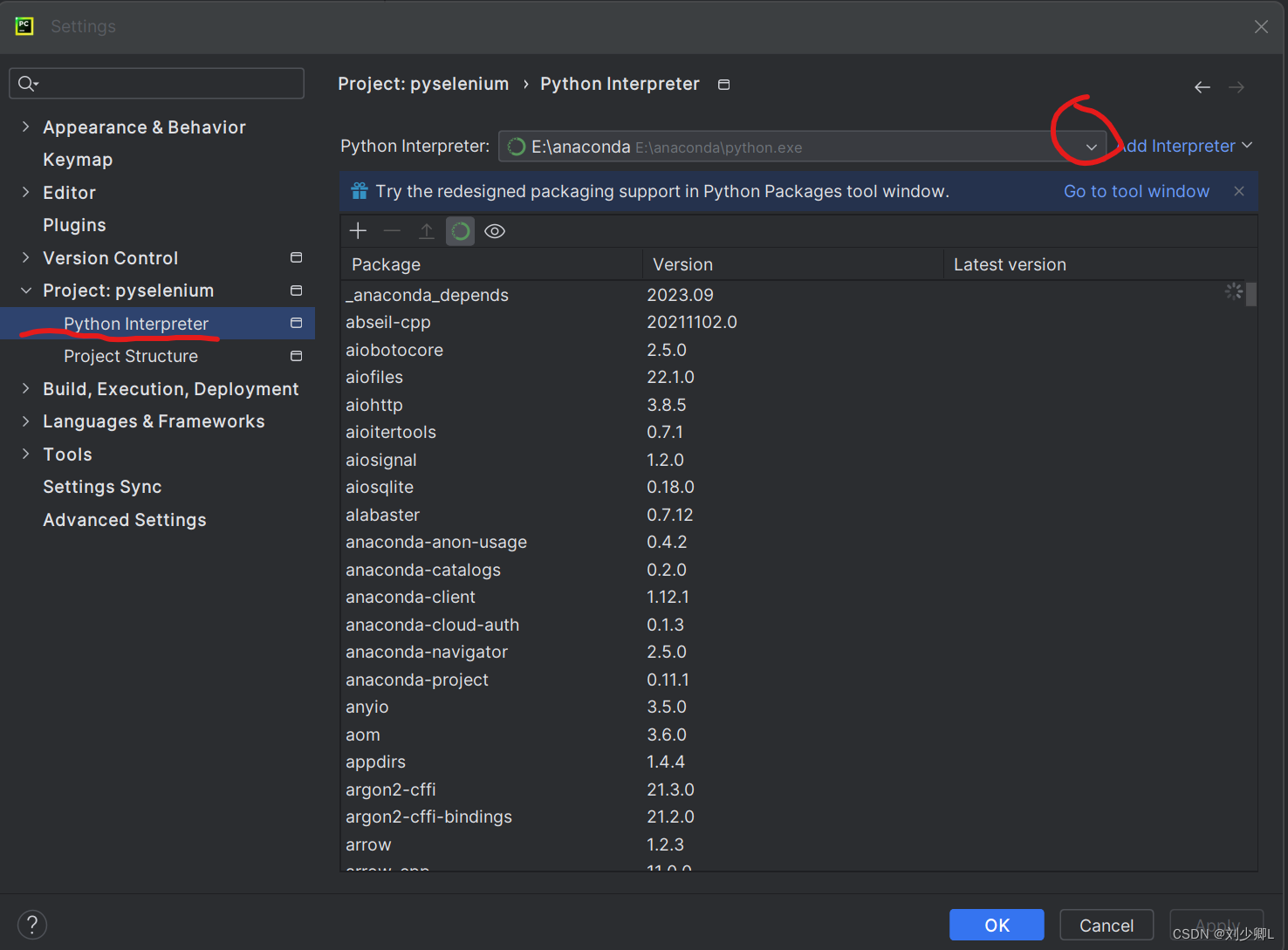Image resolution: width=1288 pixels, height=950 pixels.
Task: Click the project icon on Python Interpreter sidebar row
Action: (x=296, y=323)
